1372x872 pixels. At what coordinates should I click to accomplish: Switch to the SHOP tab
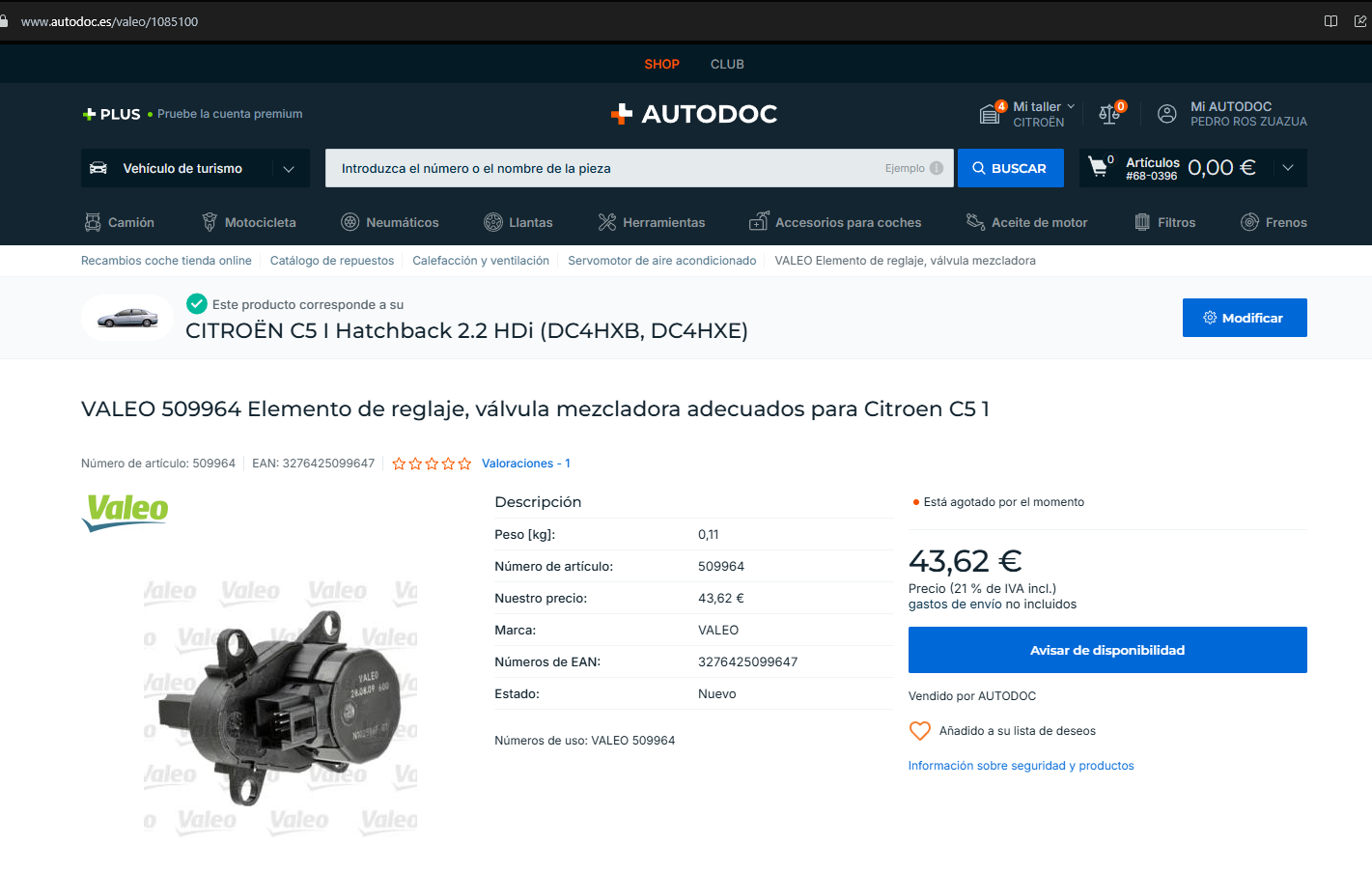pyautogui.click(x=662, y=64)
